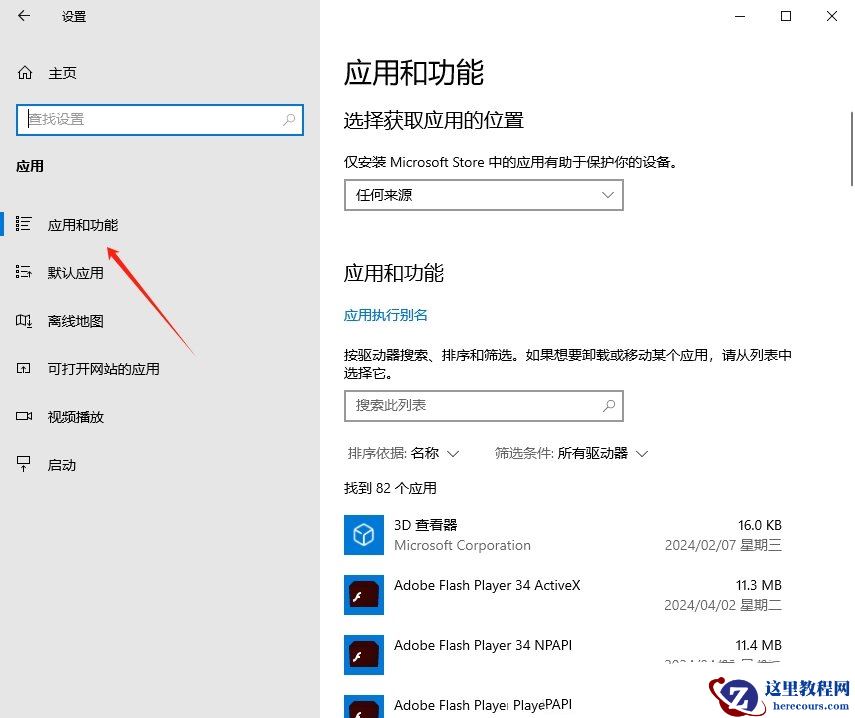This screenshot has height=718, width=855.
Task: Click the 查找设置 search field
Action: point(160,119)
